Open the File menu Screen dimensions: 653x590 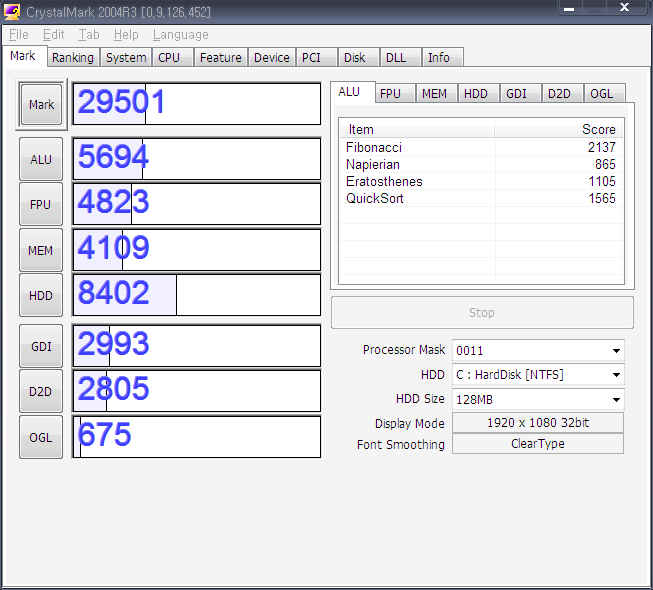tap(19, 35)
